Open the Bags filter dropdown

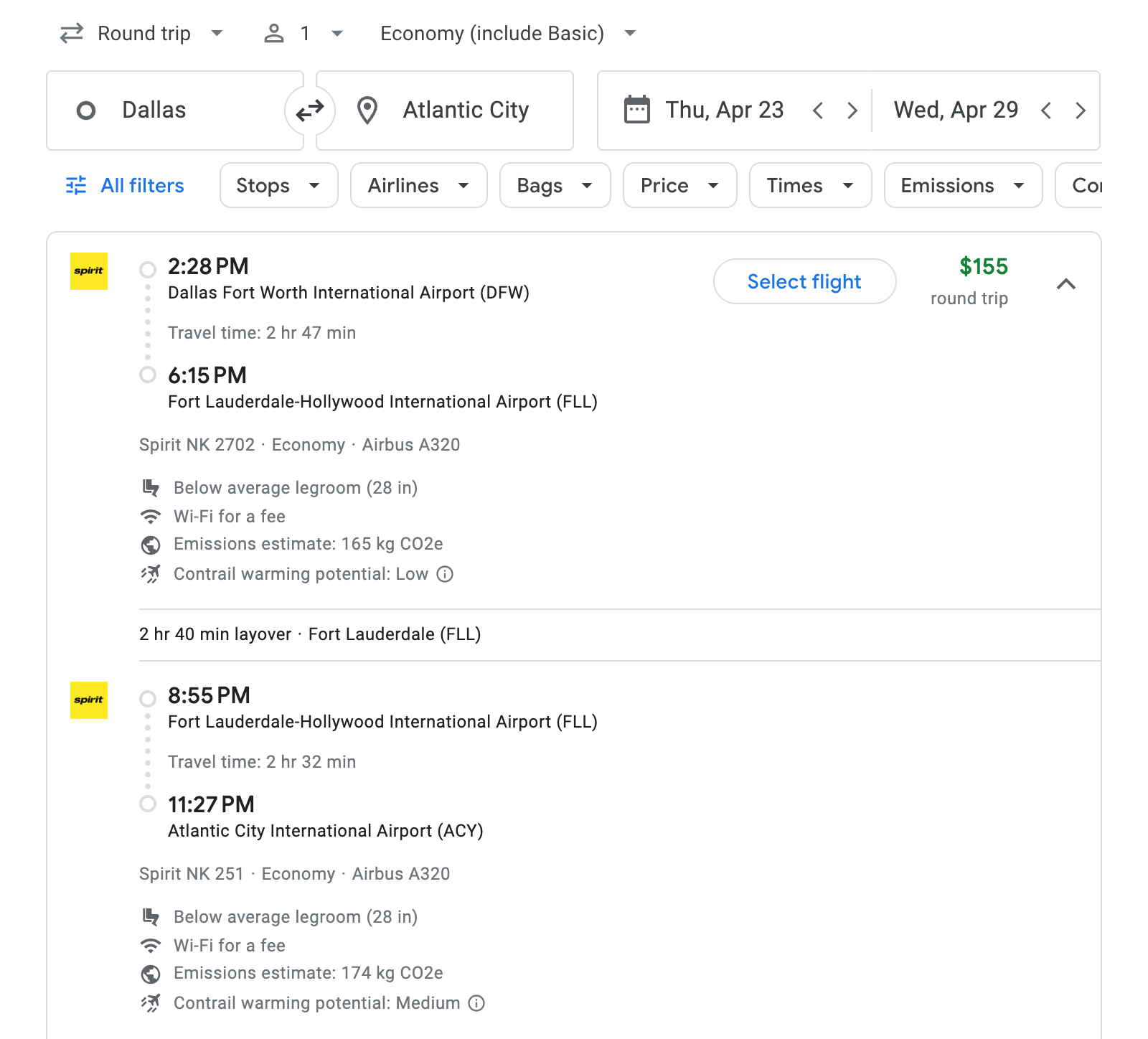[555, 185]
